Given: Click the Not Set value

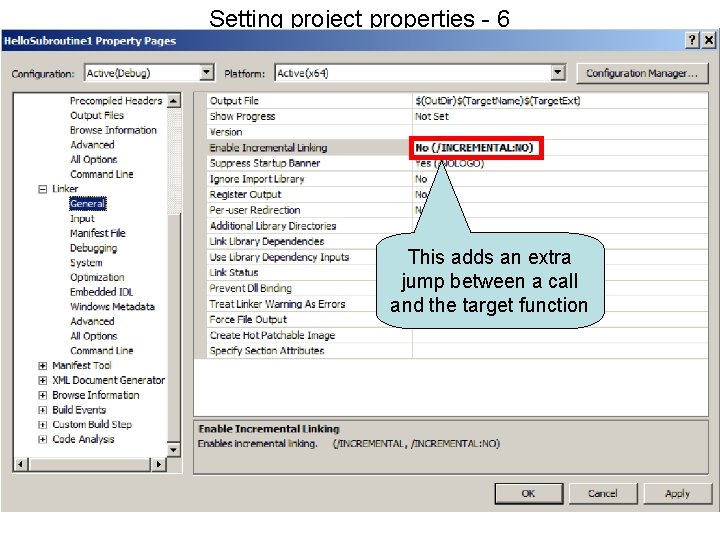Looking at the screenshot, I should [x=432, y=117].
